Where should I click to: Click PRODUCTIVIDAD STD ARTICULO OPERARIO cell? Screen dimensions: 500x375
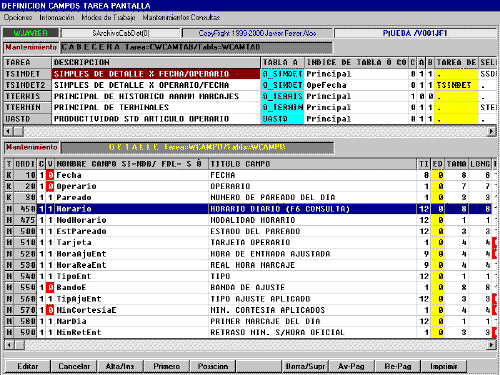(x=156, y=119)
